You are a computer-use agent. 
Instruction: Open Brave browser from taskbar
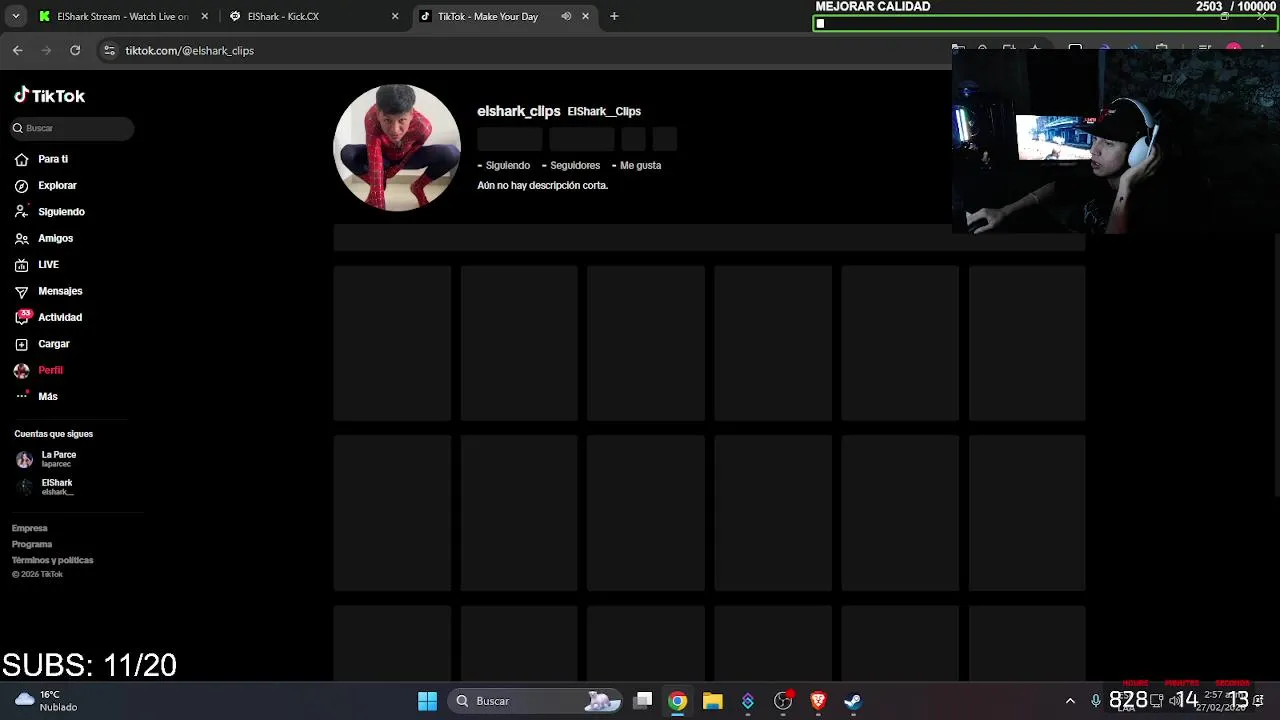pyautogui.click(x=818, y=701)
